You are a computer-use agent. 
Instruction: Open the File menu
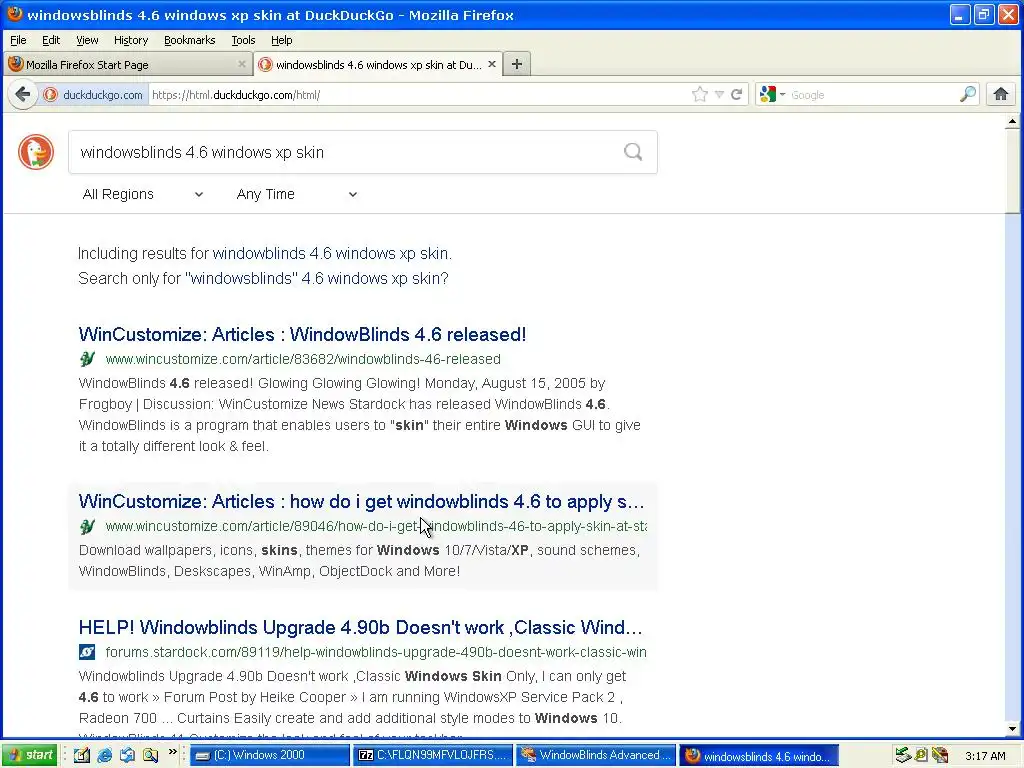pos(18,40)
